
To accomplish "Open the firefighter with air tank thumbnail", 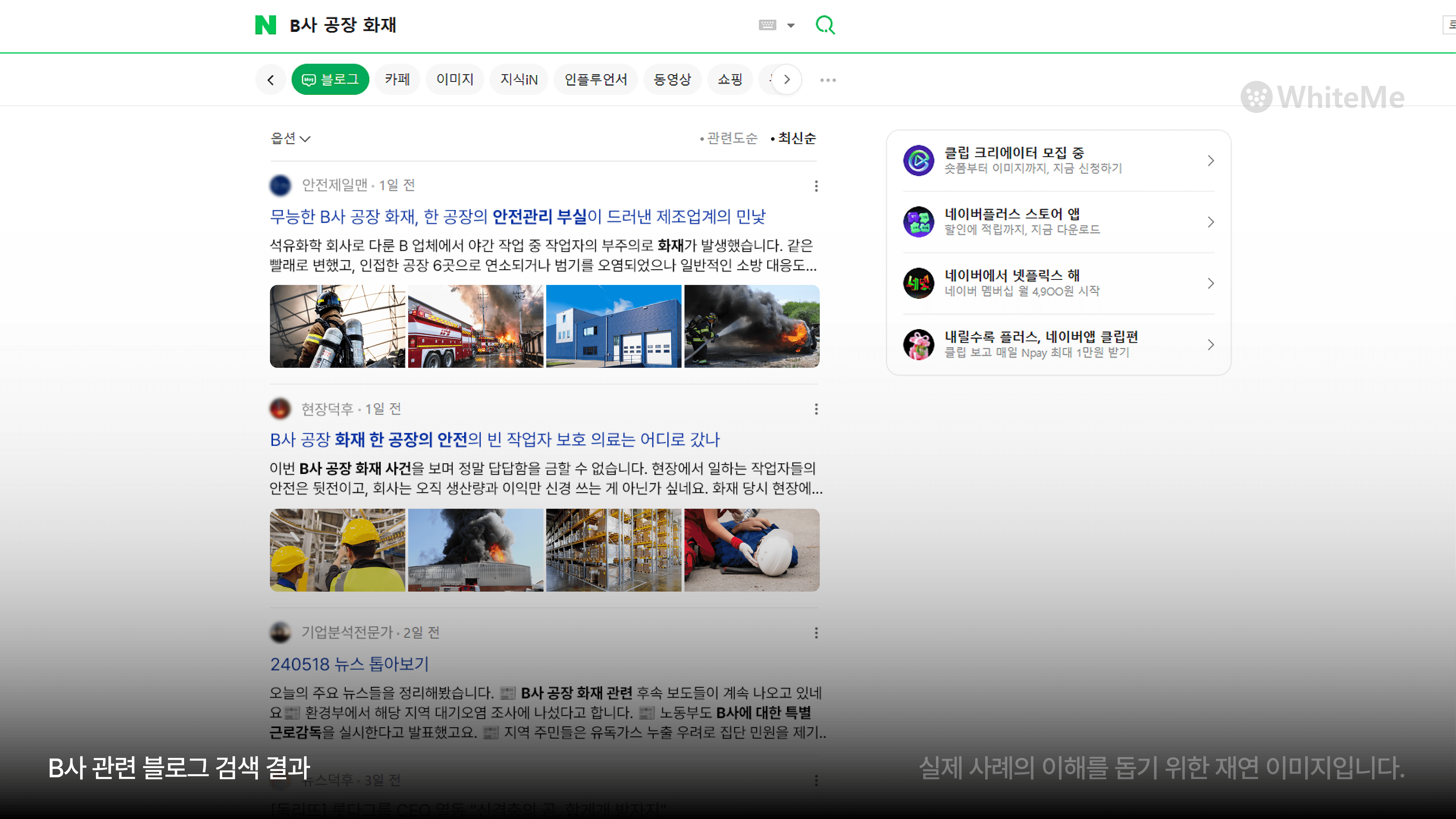I will (337, 326).
